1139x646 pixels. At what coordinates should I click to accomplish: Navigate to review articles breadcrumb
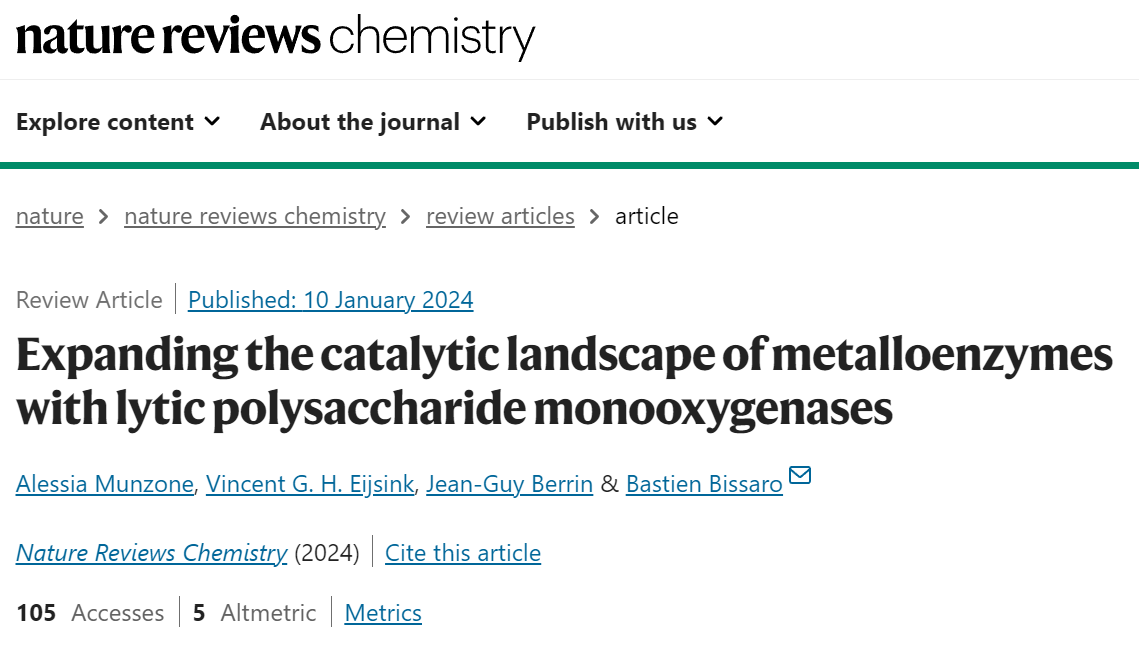click(x=500, y=217)
